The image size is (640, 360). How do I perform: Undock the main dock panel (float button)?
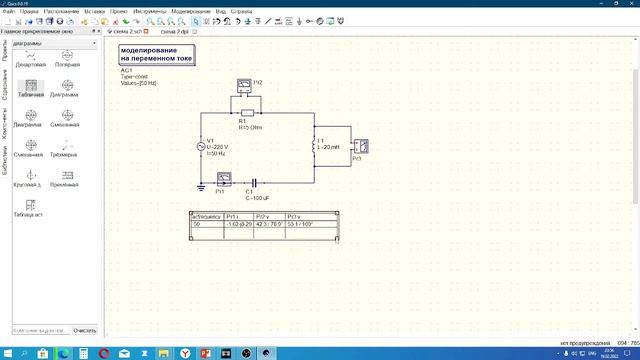93,31
